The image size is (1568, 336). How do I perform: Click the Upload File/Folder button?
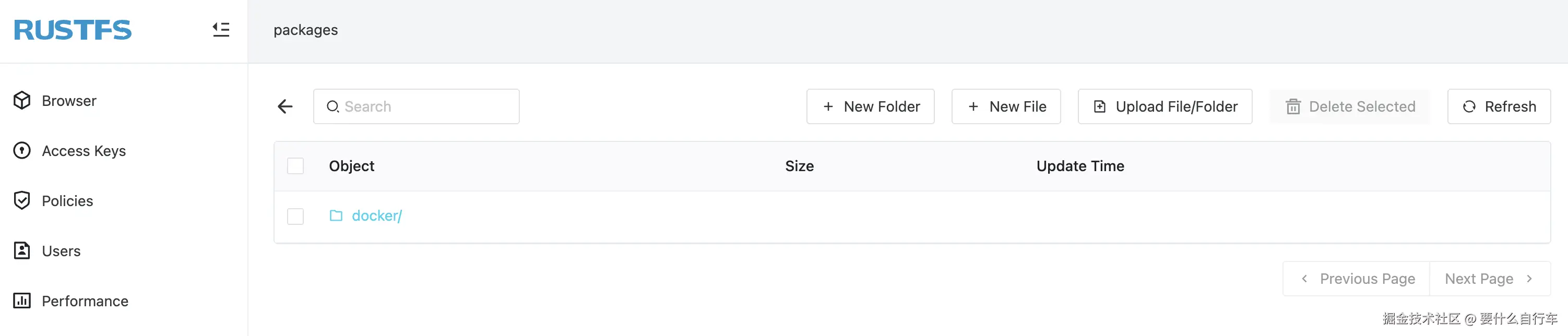click(1165, 106)
